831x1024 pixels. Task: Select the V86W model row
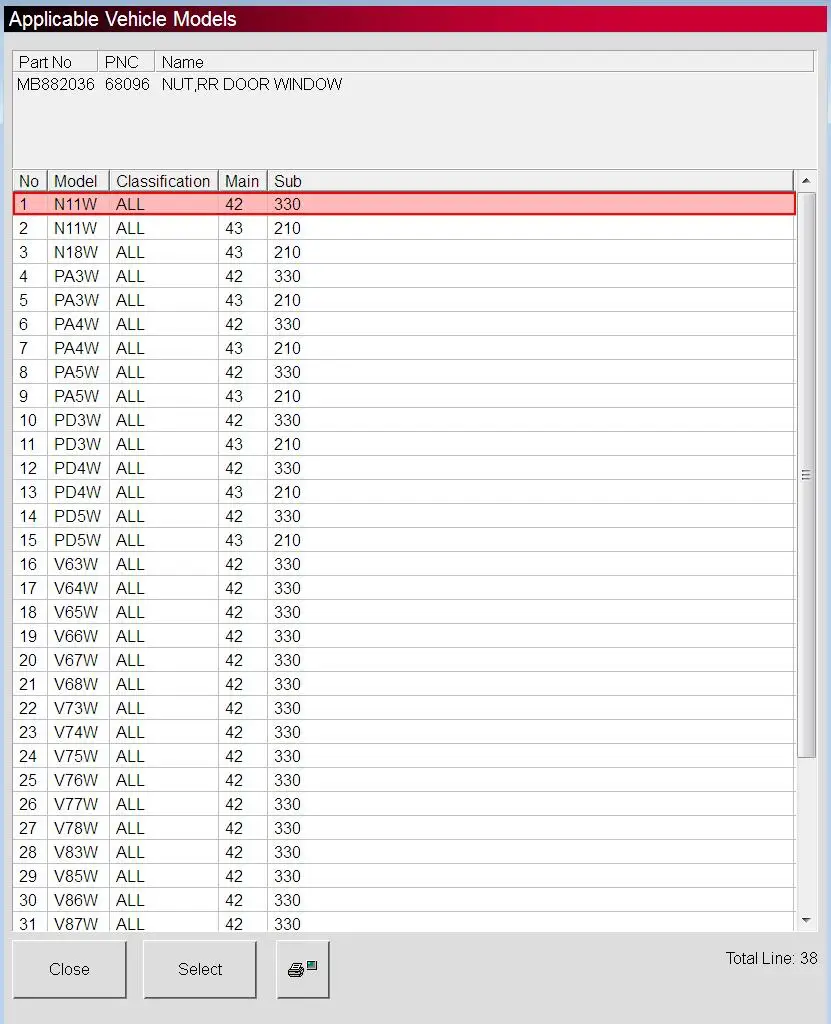click(x=404, y=901)
